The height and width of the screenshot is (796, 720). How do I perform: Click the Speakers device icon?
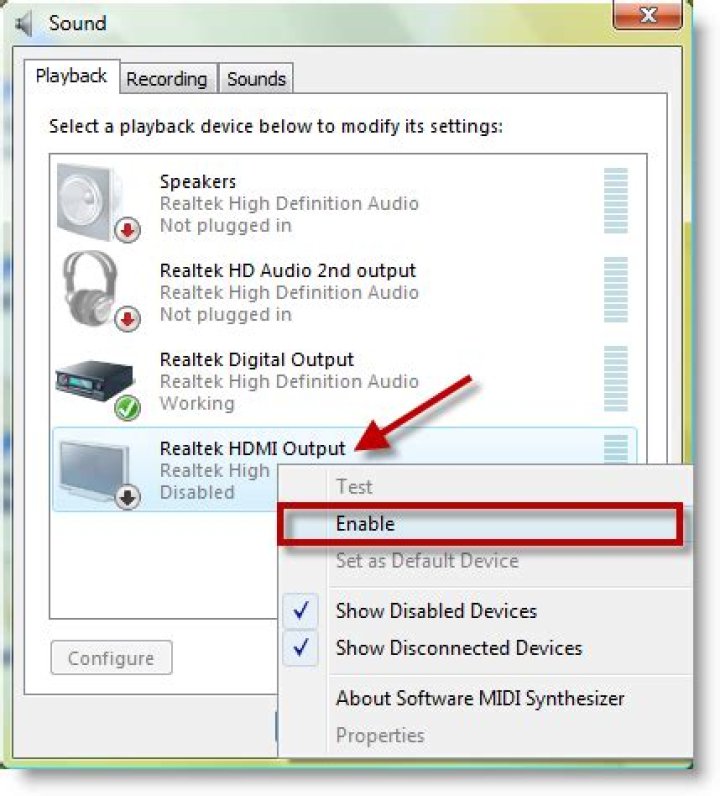97,203
